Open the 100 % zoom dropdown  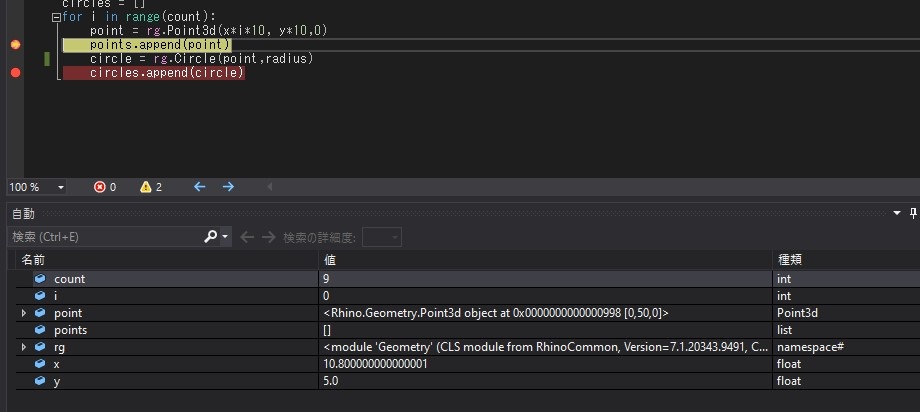click(61, 187)
